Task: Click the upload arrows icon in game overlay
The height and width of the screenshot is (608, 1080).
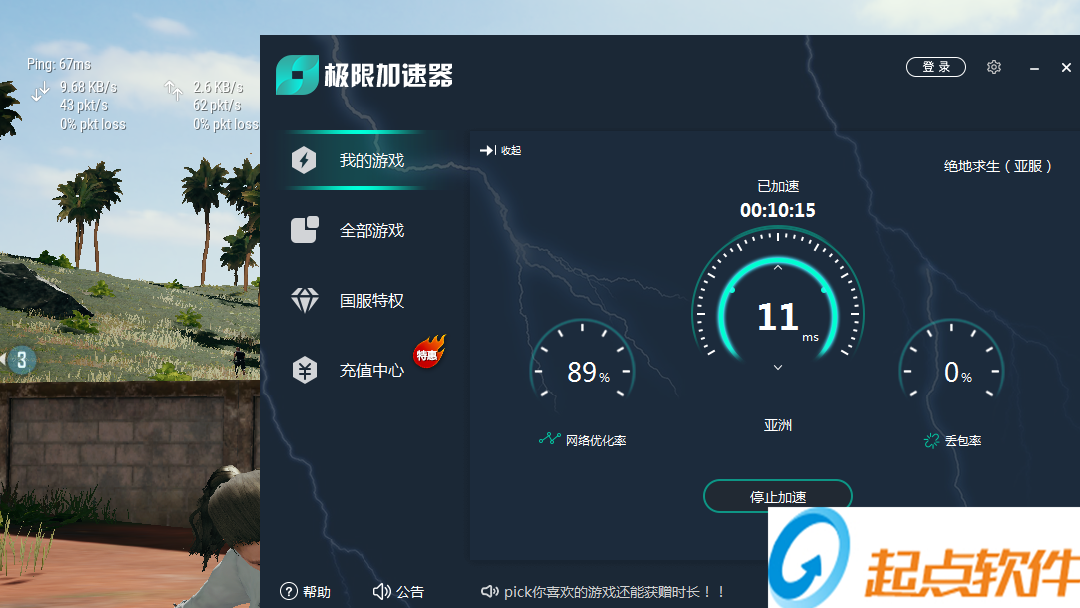Action: [x=174, y=90]
